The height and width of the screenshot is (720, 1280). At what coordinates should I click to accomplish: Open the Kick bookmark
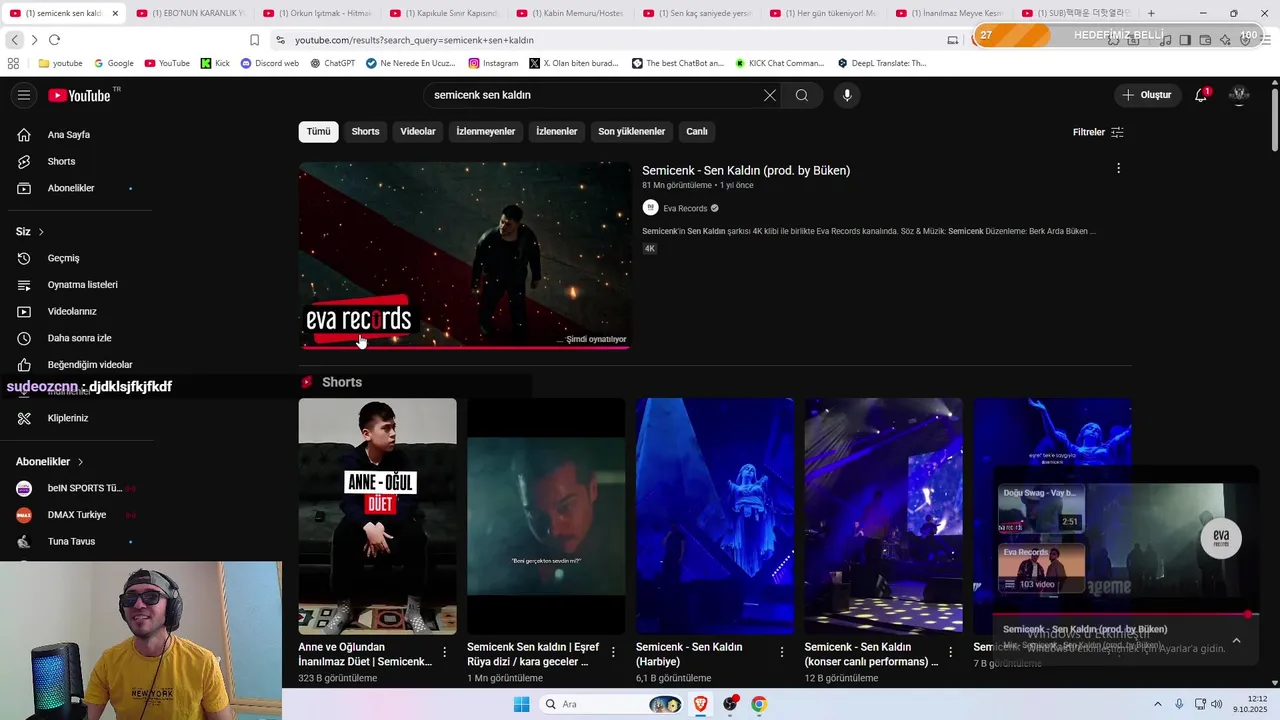click(x=215, y=63)
